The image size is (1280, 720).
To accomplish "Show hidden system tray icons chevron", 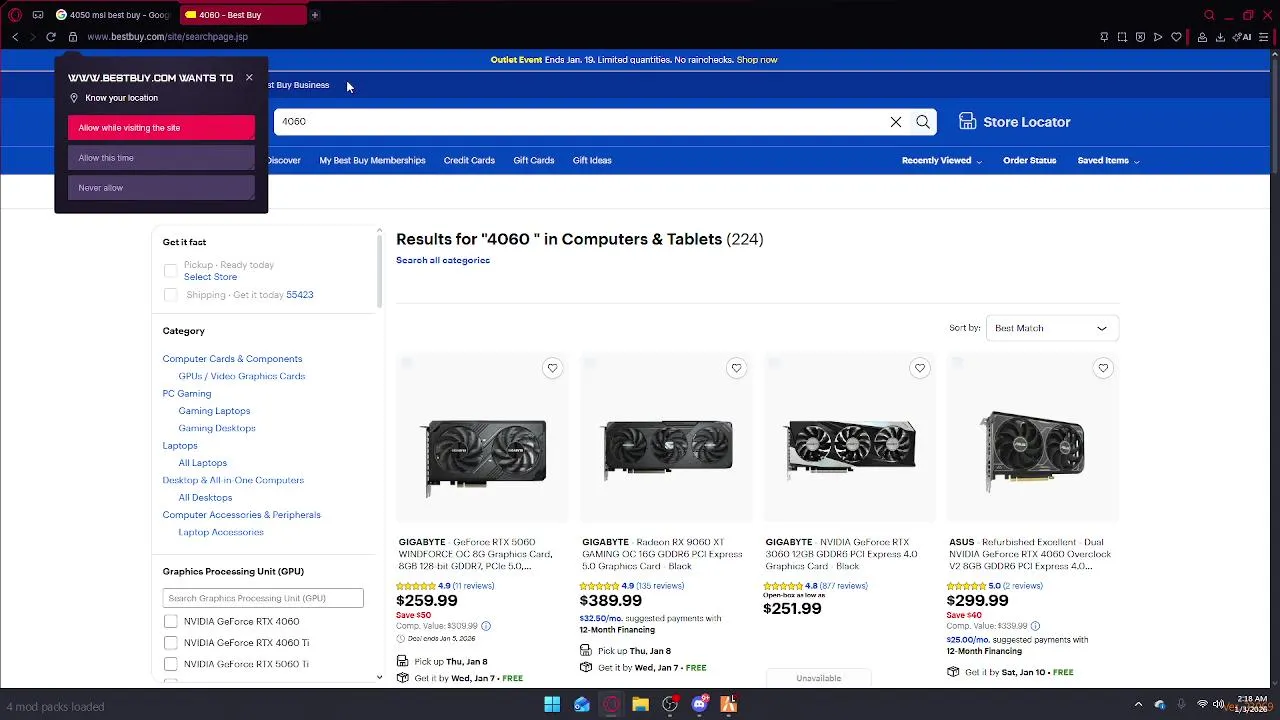I will coord(1138,705).
